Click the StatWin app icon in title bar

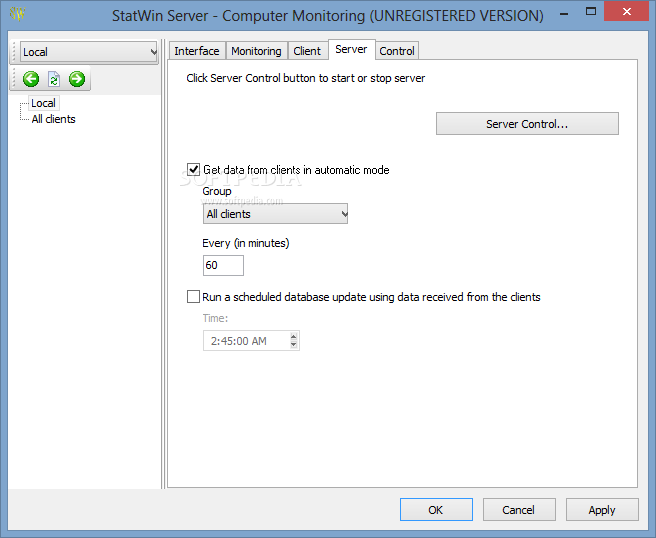(17, 14)
